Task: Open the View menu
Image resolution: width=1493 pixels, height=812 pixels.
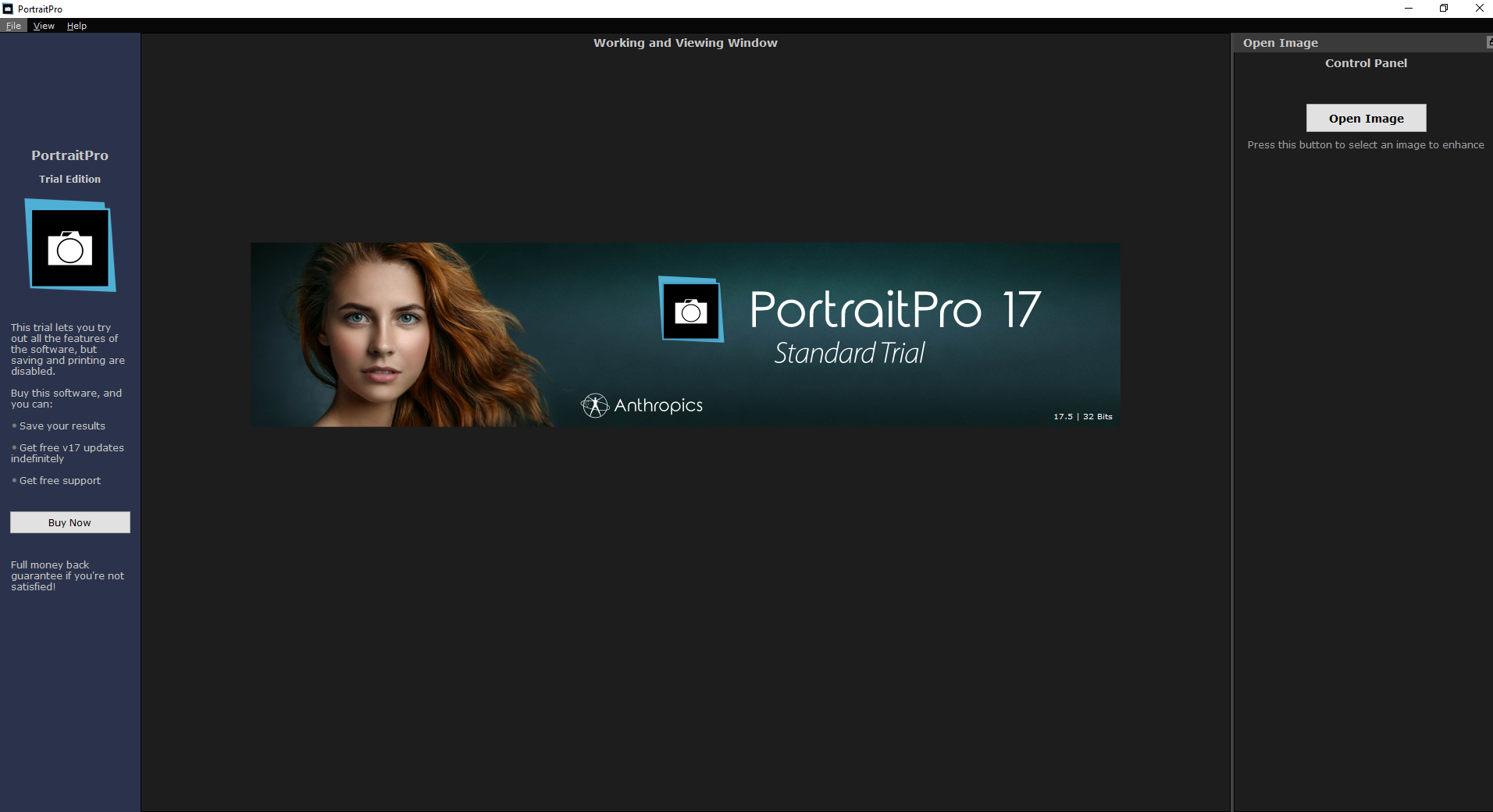Action: (x=44, y=26)
